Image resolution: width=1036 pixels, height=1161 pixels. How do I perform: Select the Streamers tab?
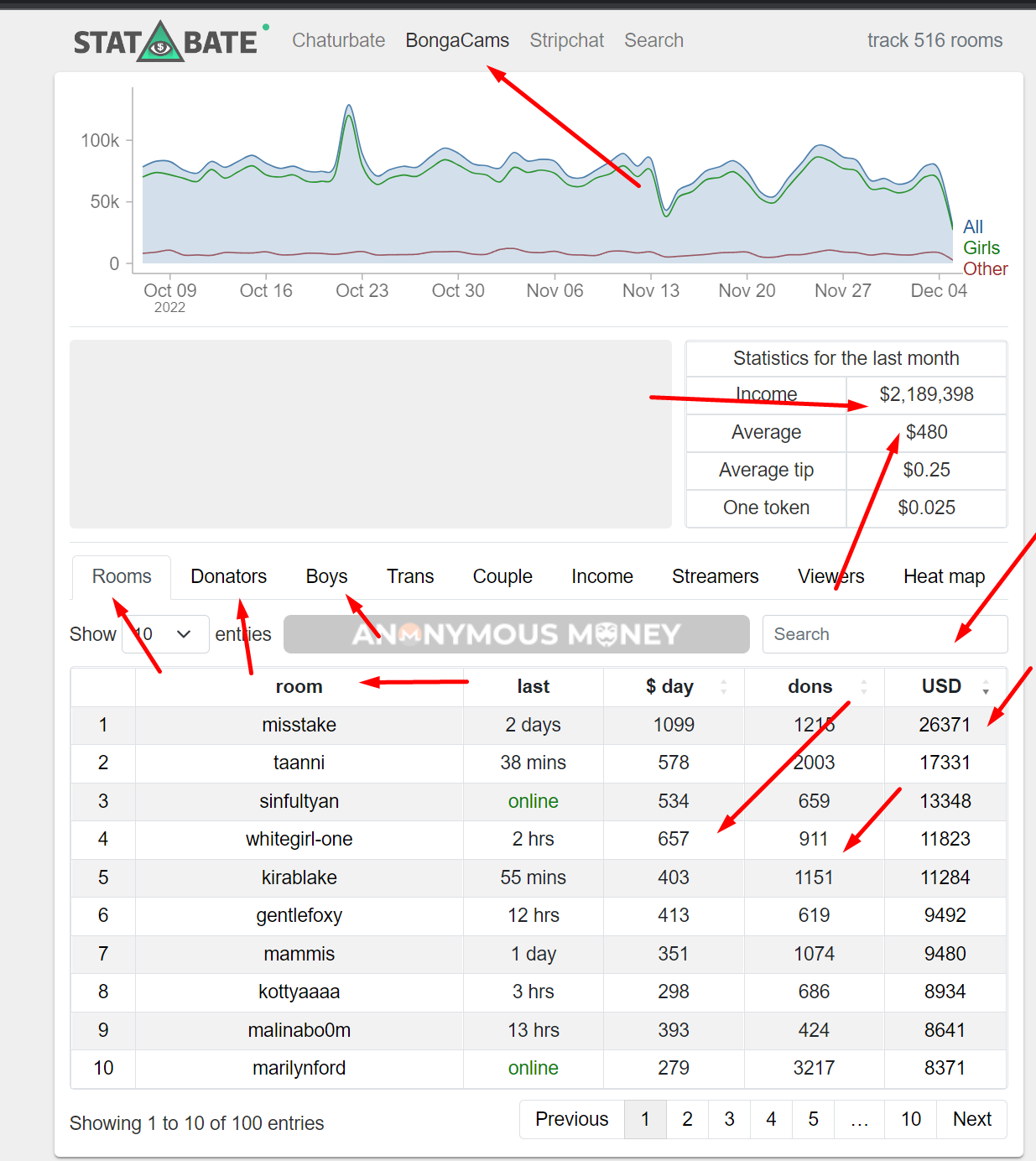click(715, 576)
